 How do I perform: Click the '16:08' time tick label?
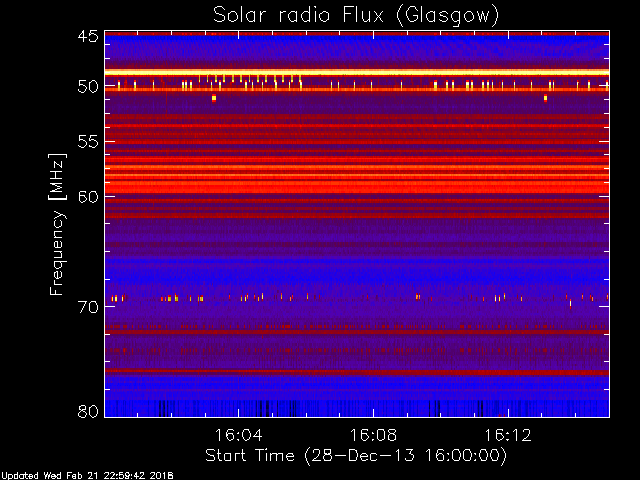click(x=373, y=435)
